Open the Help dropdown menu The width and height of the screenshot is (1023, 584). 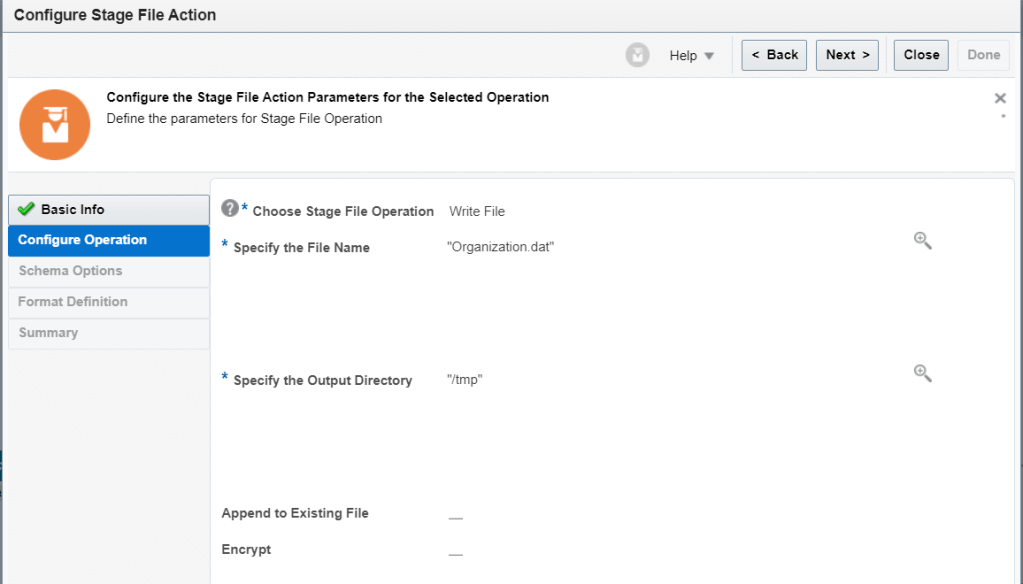click(692, 56)
